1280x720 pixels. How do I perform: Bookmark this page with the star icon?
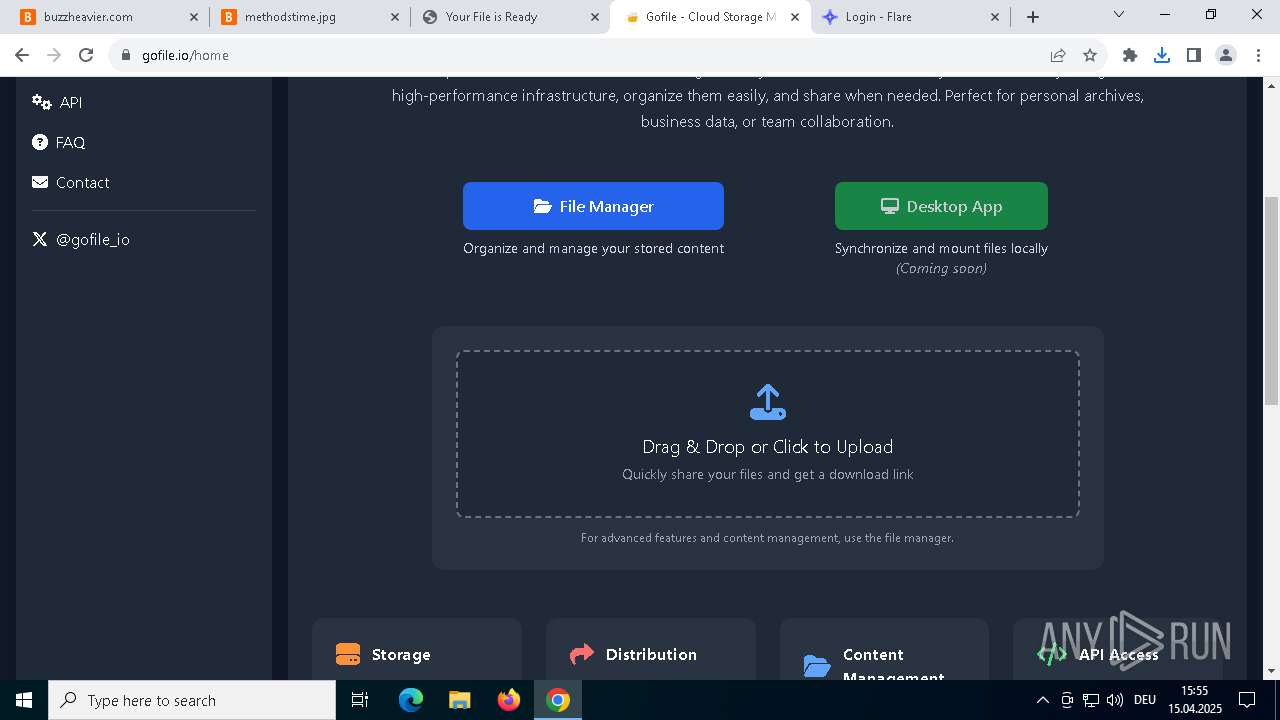point(1090,55)
